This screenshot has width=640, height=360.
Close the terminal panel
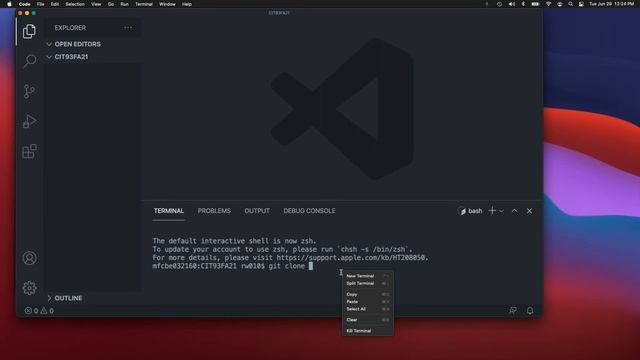[529, 211]
